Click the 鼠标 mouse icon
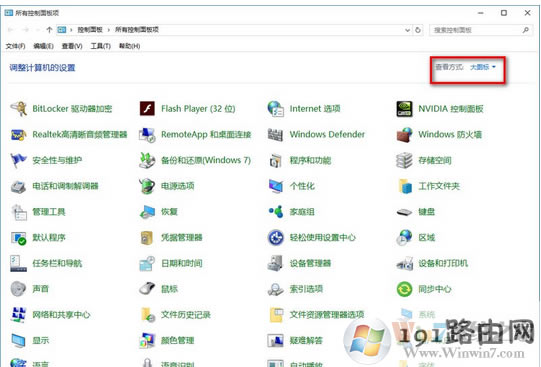The width and height of the screenshot is (541, 367). 147,289
